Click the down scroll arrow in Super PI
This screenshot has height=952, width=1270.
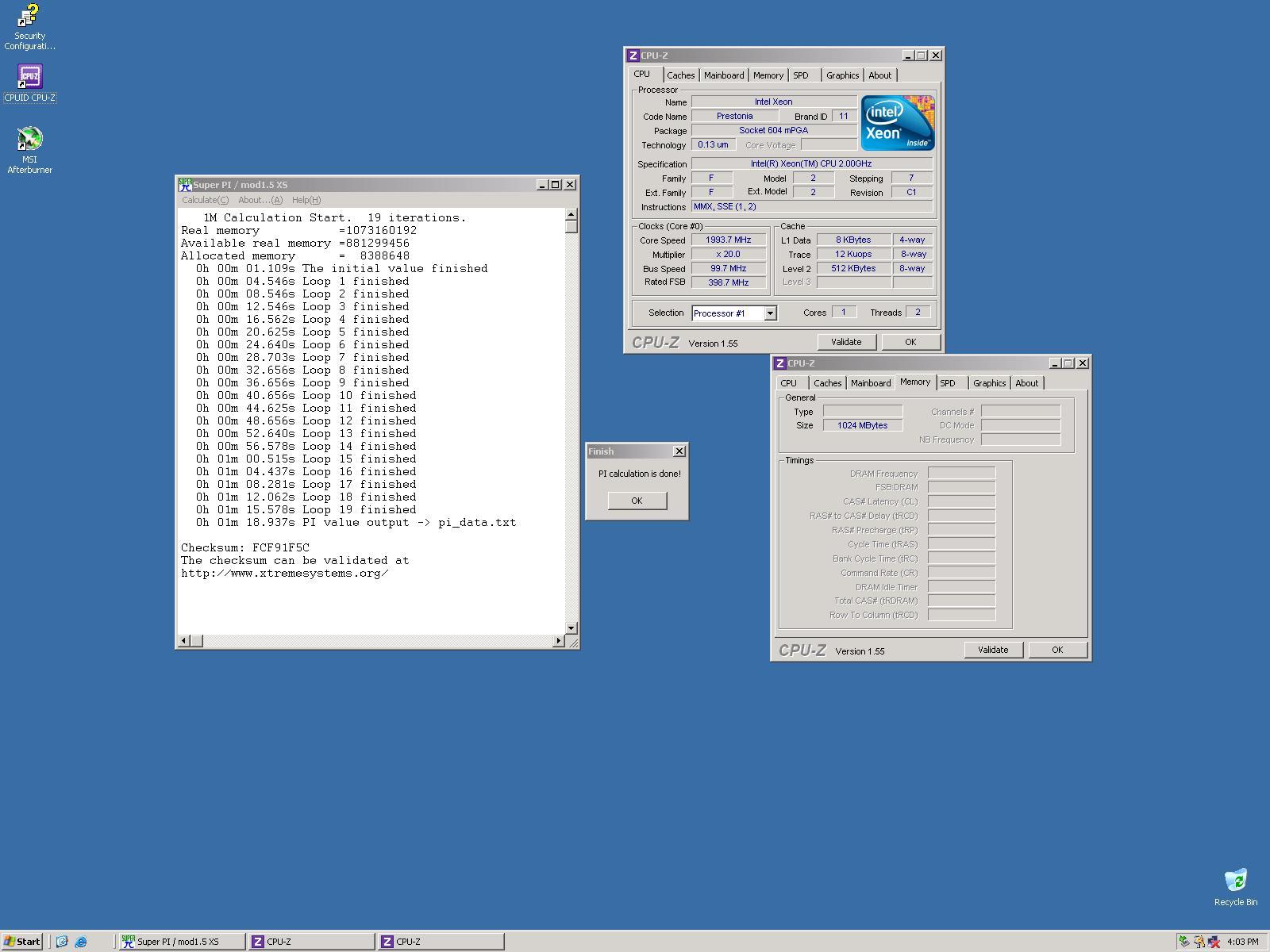(x=571, y=628)
